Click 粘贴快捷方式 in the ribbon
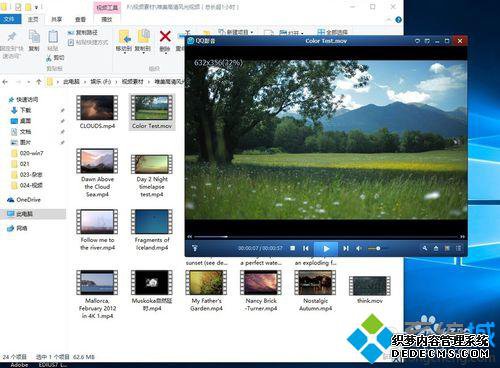 [x=88, y=42]
